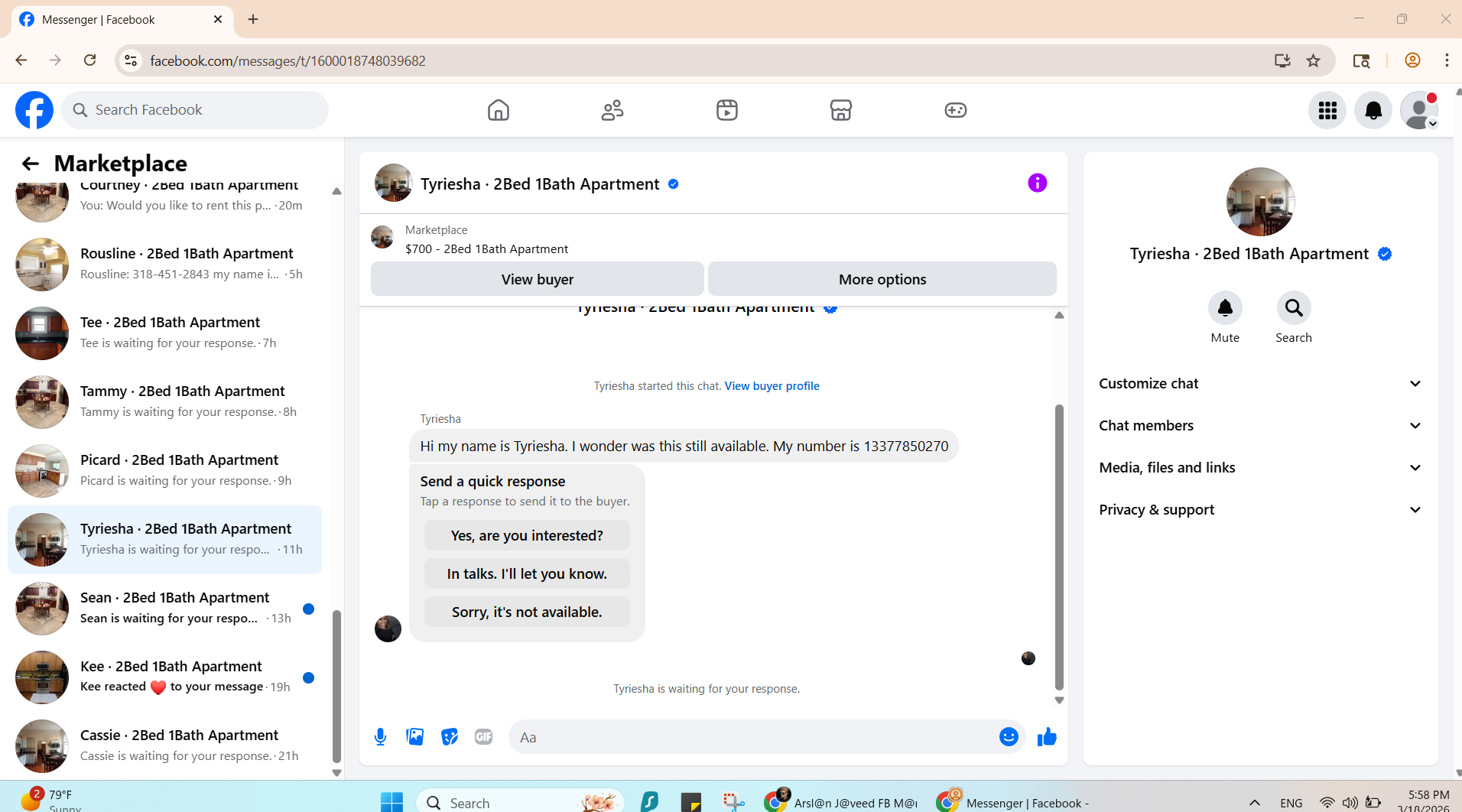
Task: Open the Facebook logo home link
Action: pyautogui.click(x=34, y=110)
